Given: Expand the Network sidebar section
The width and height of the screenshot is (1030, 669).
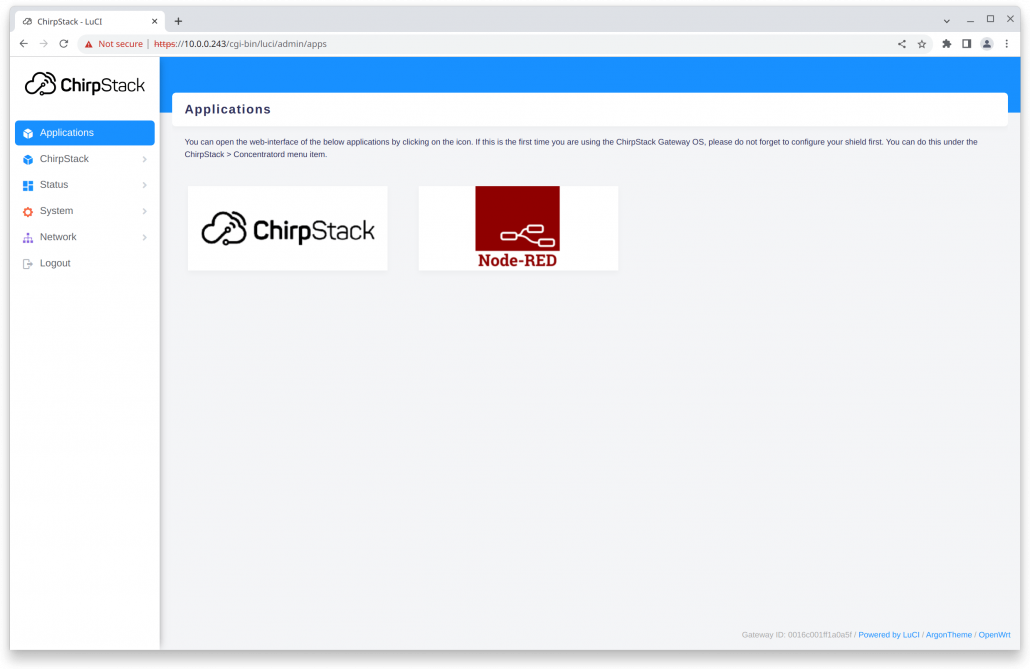Looking at the screenshot, I should (x=145, y=237).
